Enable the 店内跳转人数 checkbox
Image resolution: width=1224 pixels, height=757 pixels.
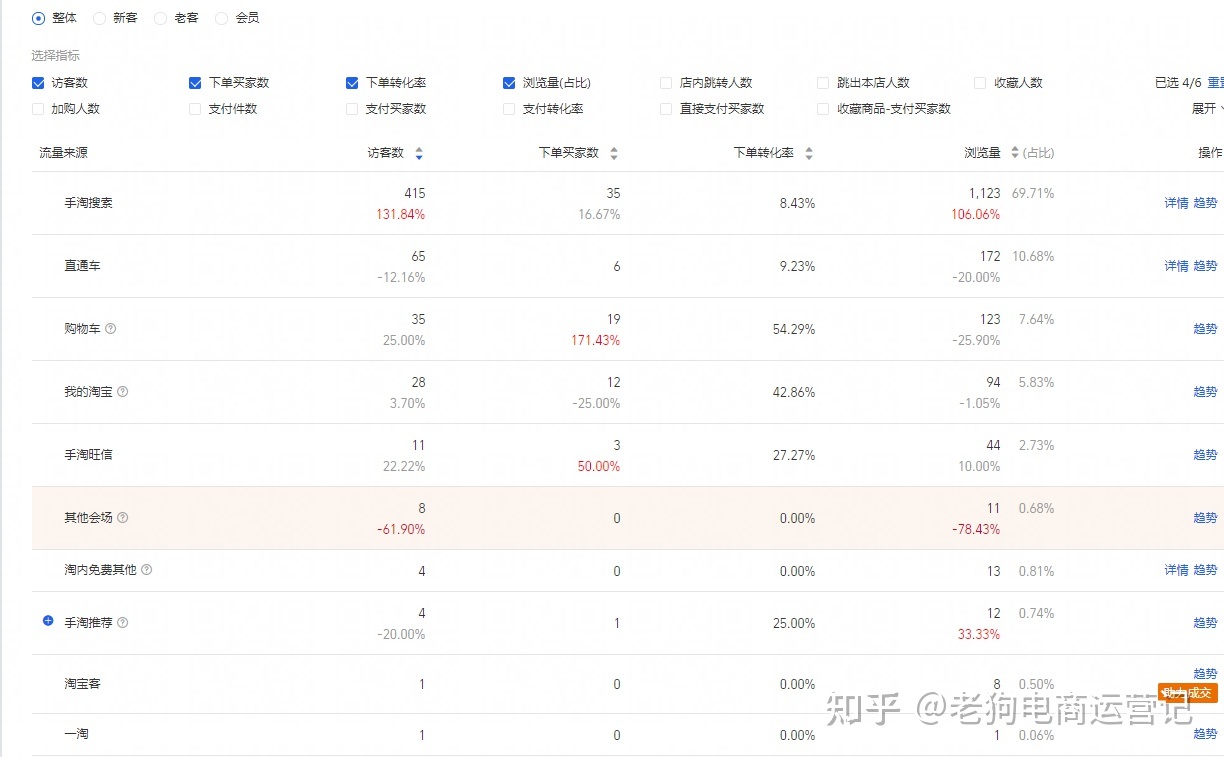(666, 83)
